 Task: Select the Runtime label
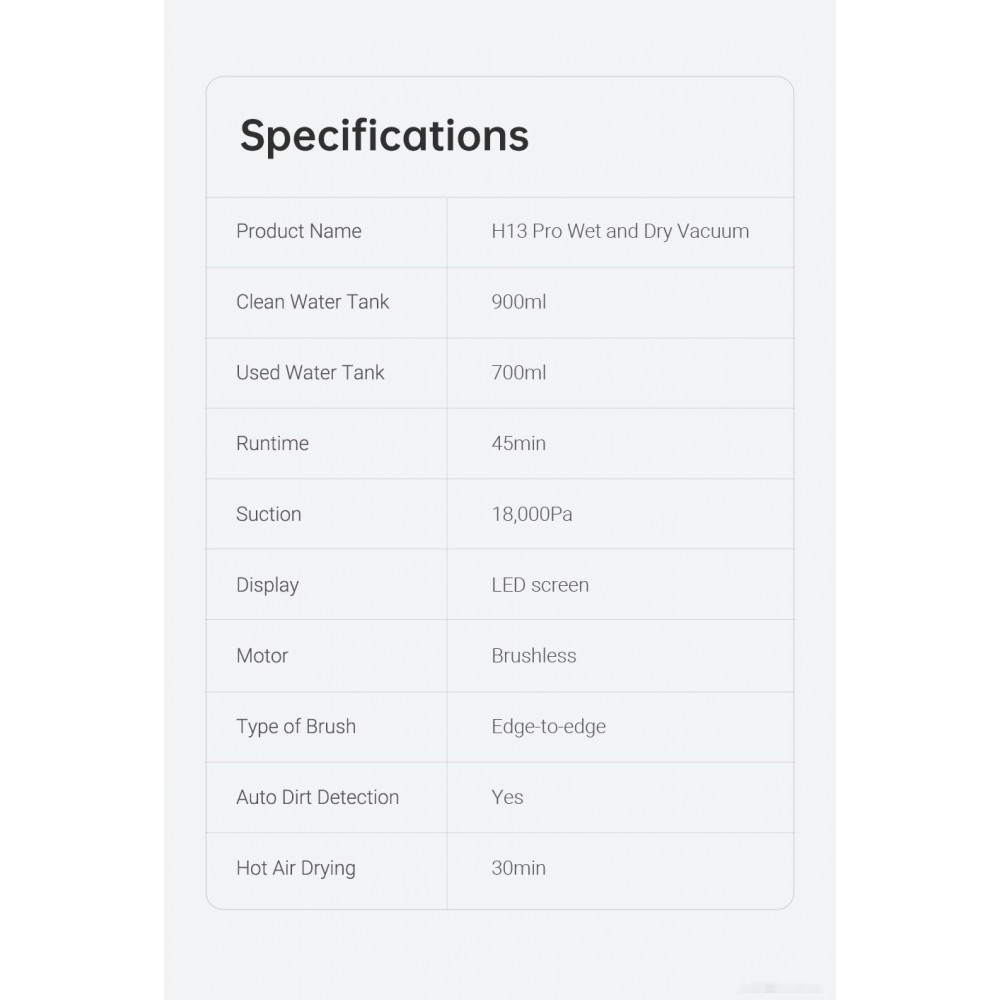(x=273, y=443)
